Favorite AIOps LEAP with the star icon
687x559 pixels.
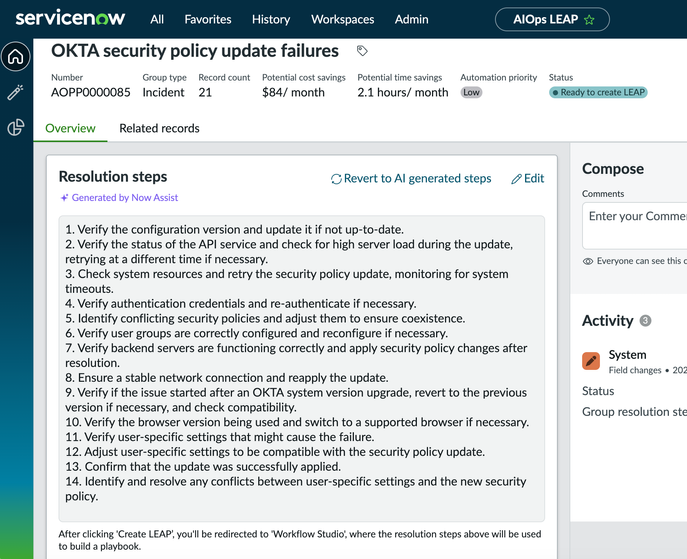pyautogui.click(x=589, y=20)
